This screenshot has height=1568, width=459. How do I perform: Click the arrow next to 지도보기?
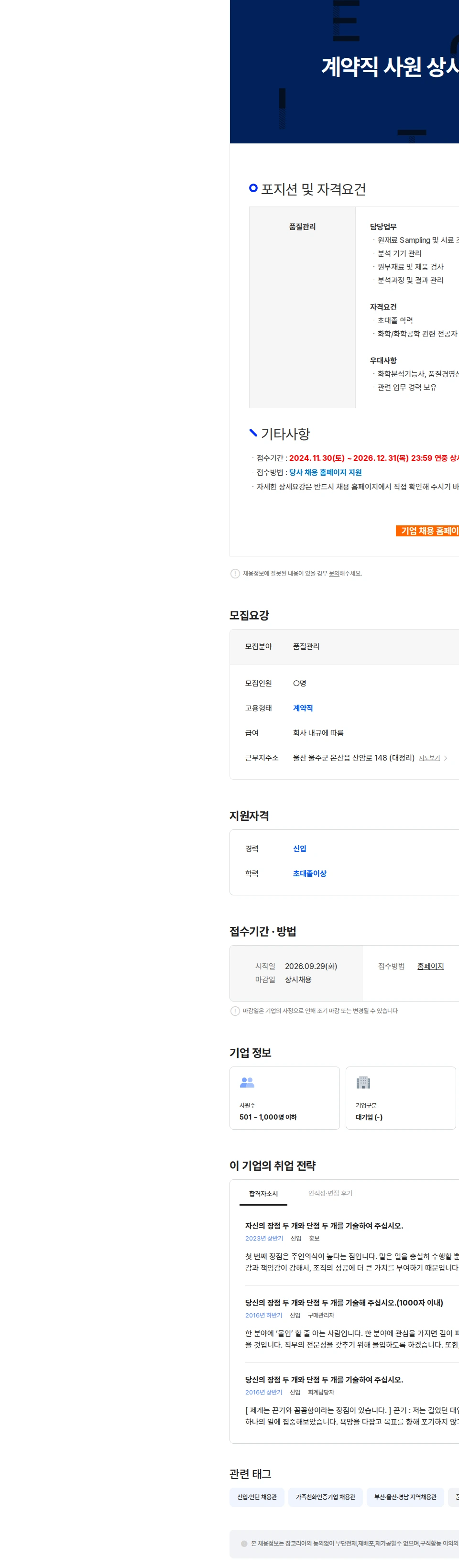click(x=446, y=758)
